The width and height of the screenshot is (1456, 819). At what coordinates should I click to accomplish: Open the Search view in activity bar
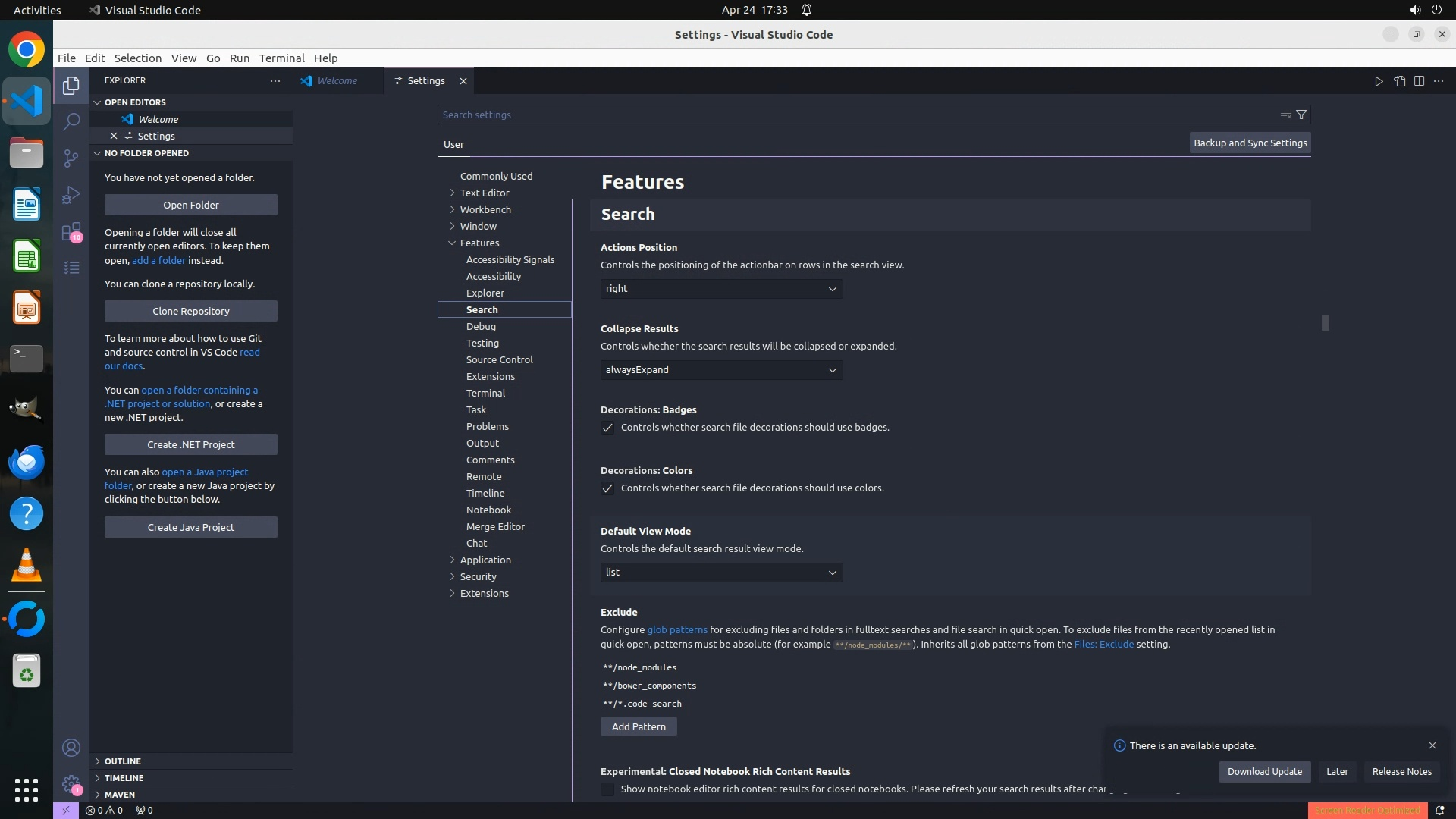pos(71,121)
